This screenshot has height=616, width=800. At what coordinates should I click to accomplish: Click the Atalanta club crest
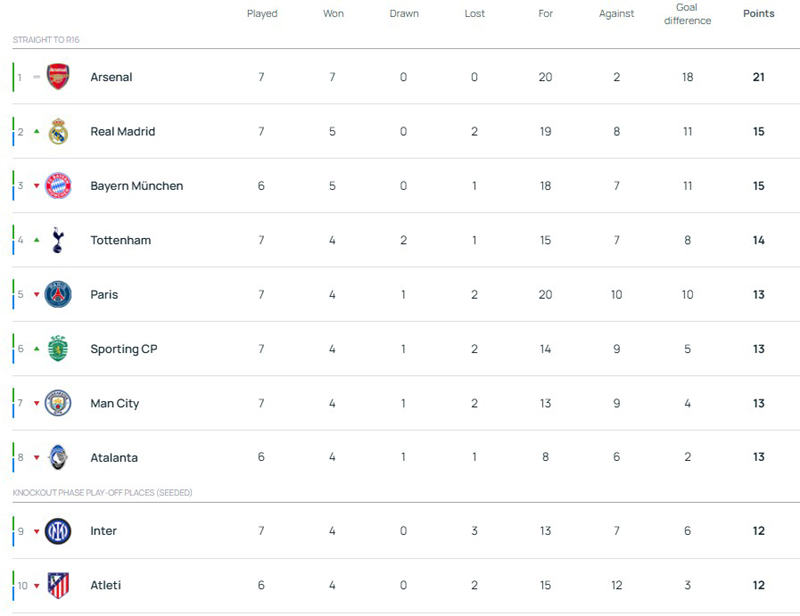coord(58,458)
